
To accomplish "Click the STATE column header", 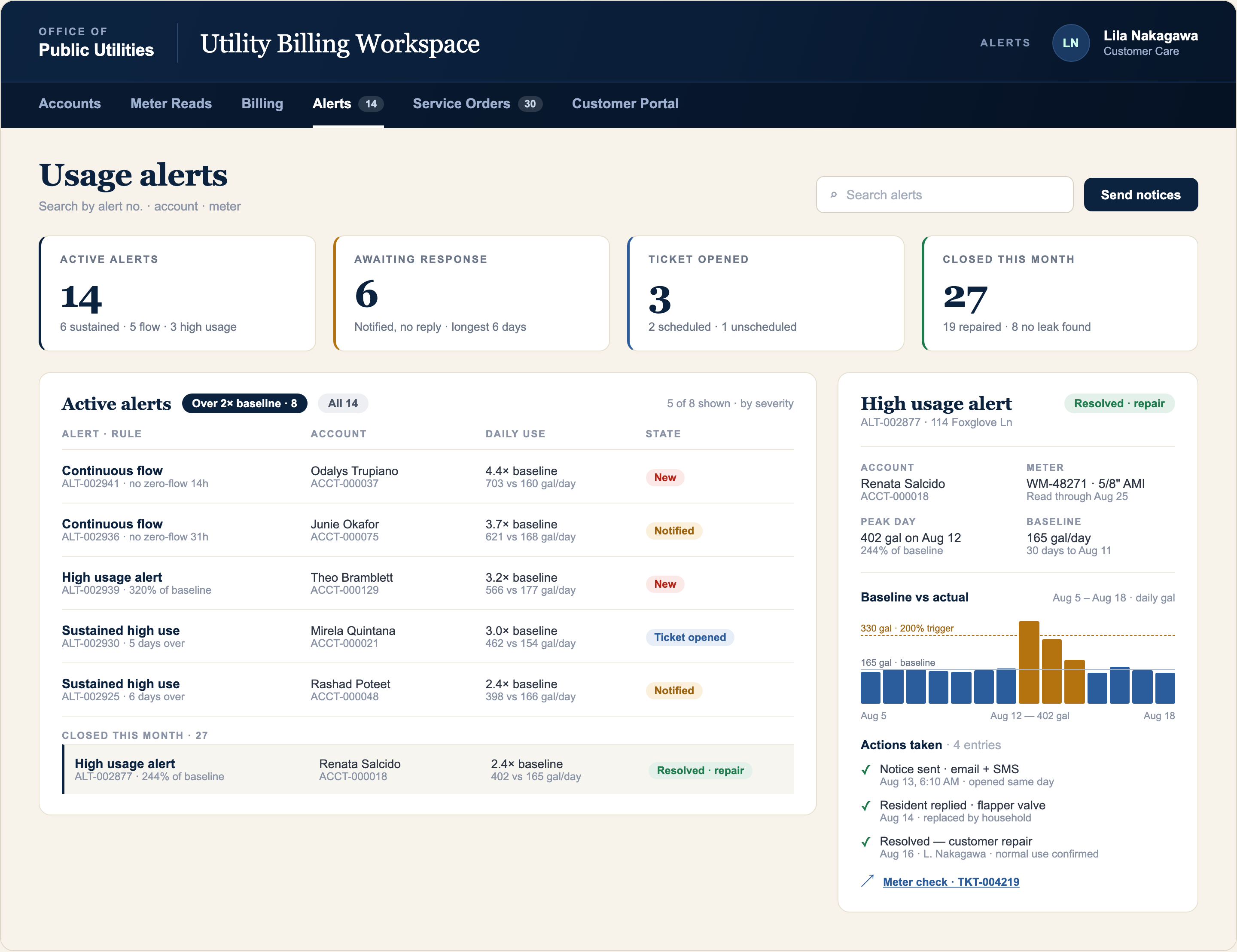I will 663,434.
